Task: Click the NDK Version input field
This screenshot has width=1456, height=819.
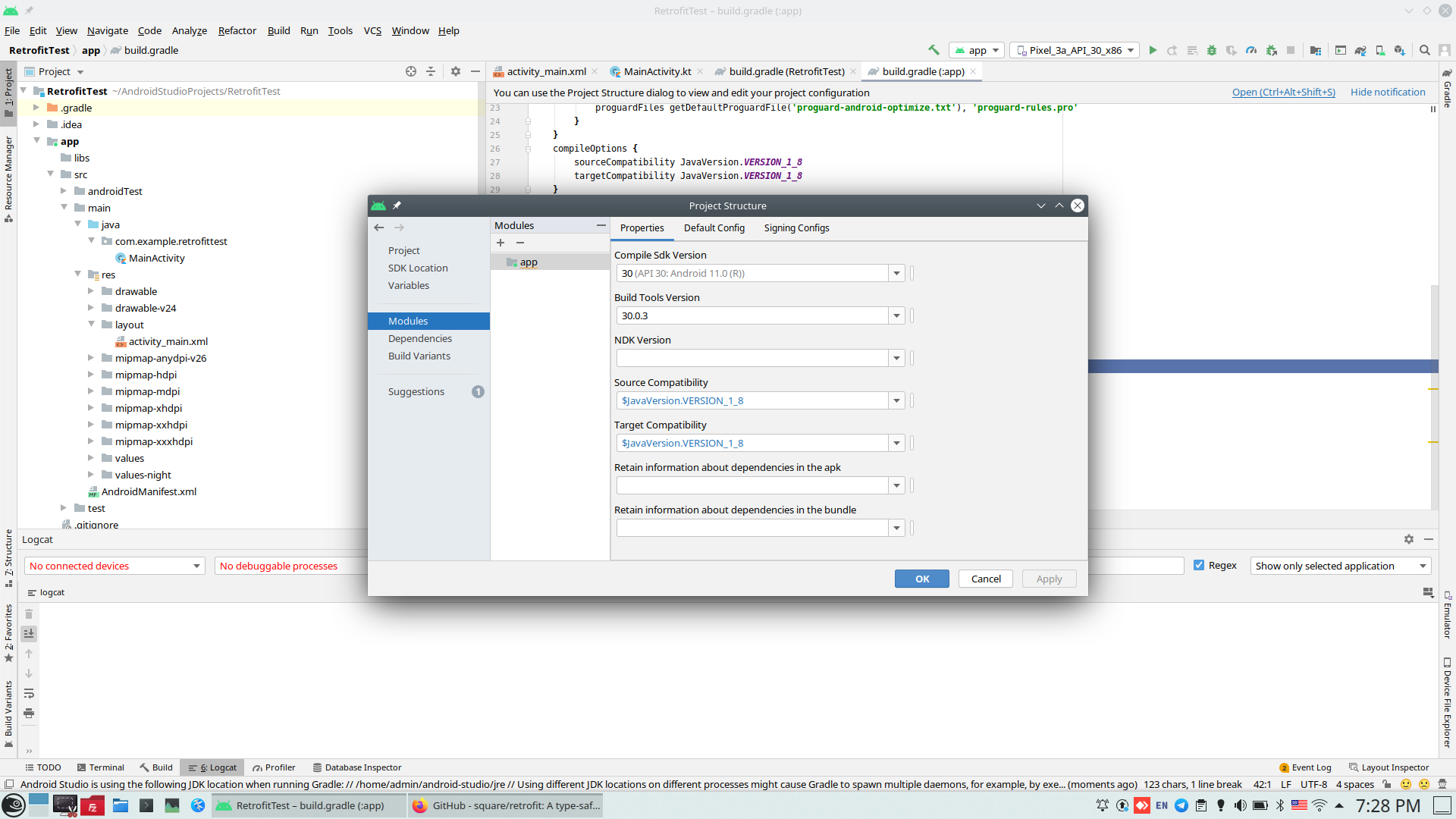Action: 752,358
